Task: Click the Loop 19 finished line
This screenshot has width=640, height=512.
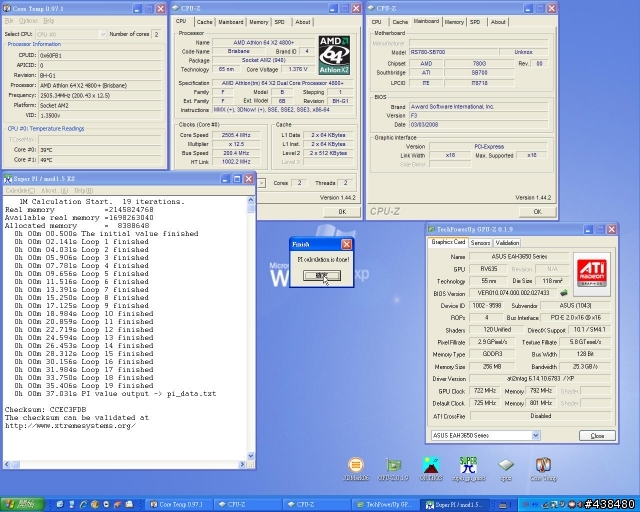Action: tap(84, 385)
